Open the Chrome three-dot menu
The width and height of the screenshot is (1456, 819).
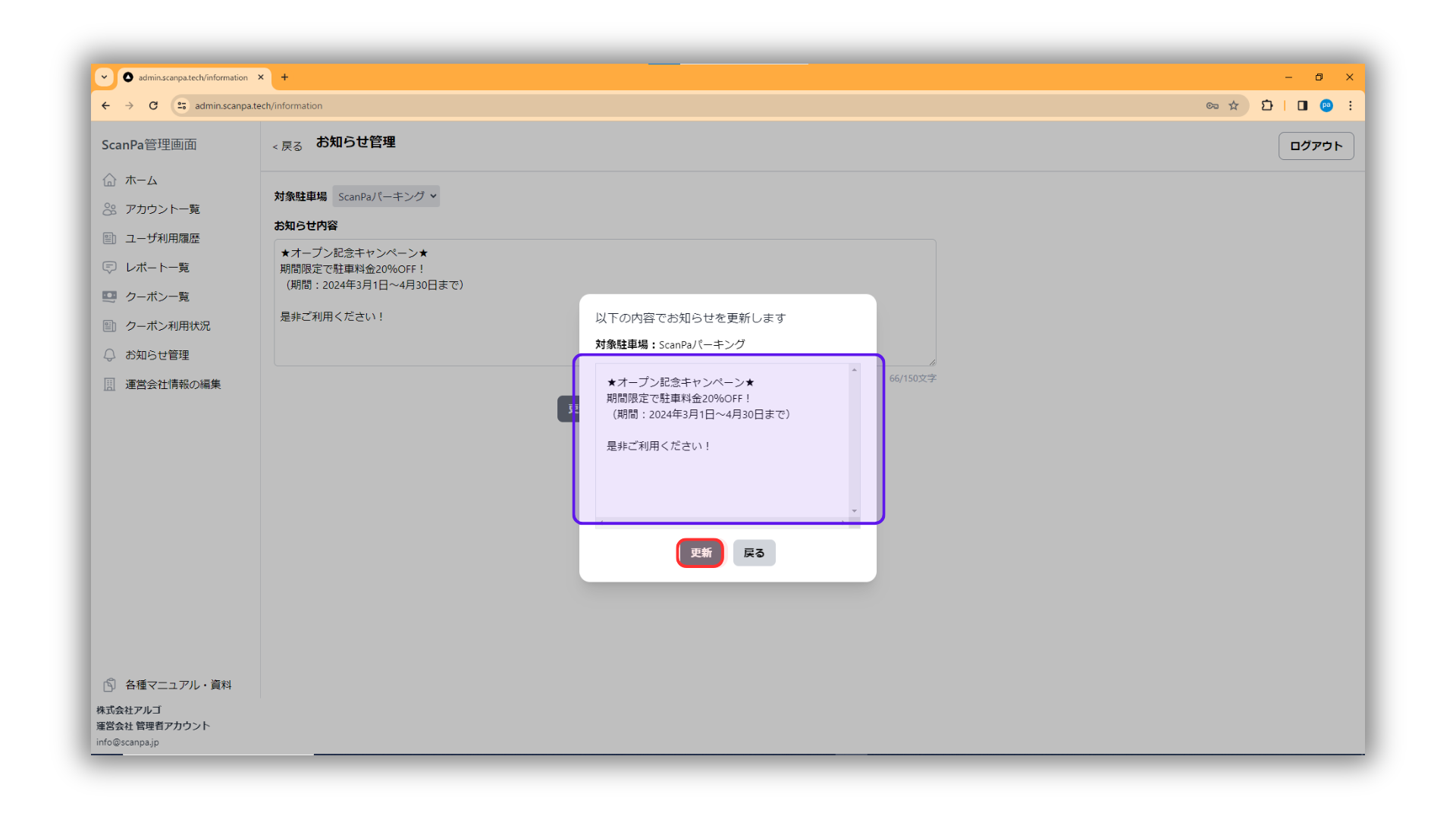point(1350,105)
